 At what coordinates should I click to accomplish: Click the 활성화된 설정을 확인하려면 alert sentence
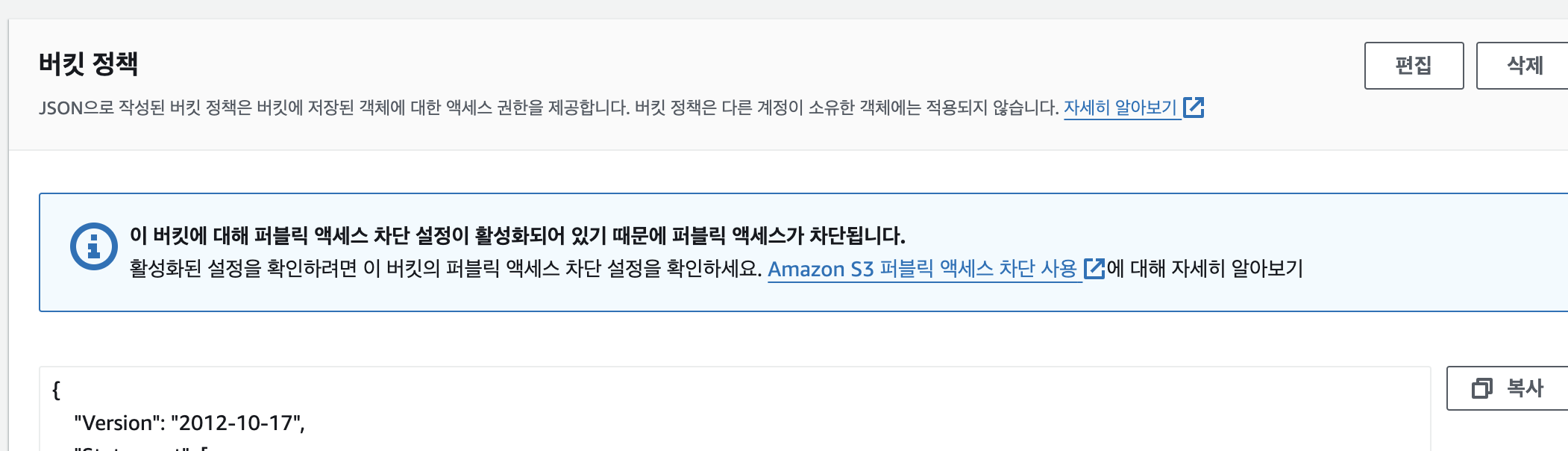445,269
